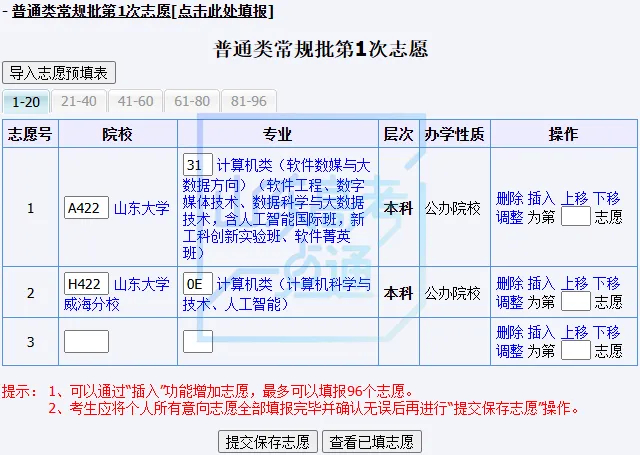640x455 pixels.
Task: Click the red hint about 提交保存志愿 operation
Action: point(313,408)
